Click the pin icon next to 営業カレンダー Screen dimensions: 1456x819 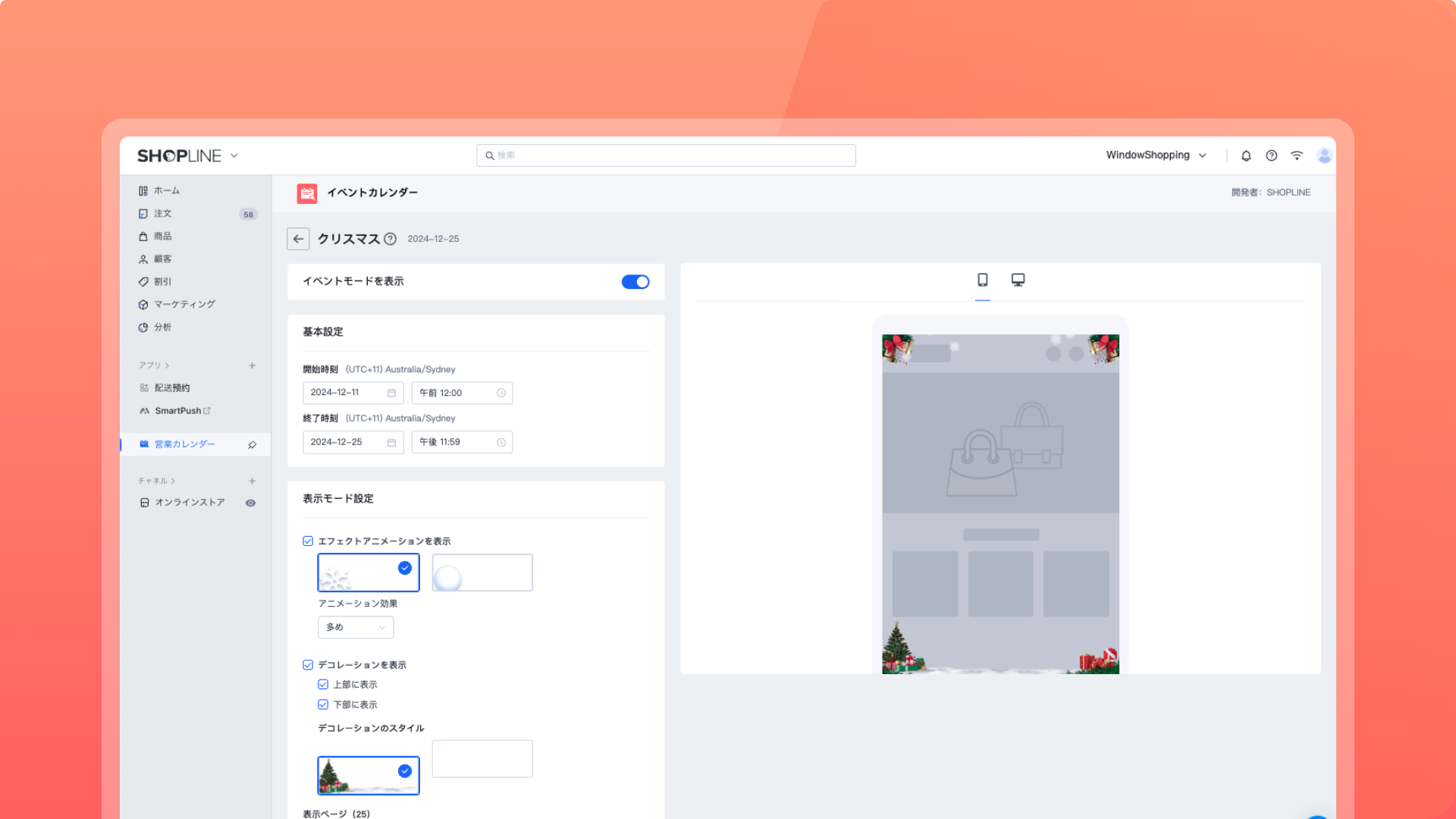252,444
